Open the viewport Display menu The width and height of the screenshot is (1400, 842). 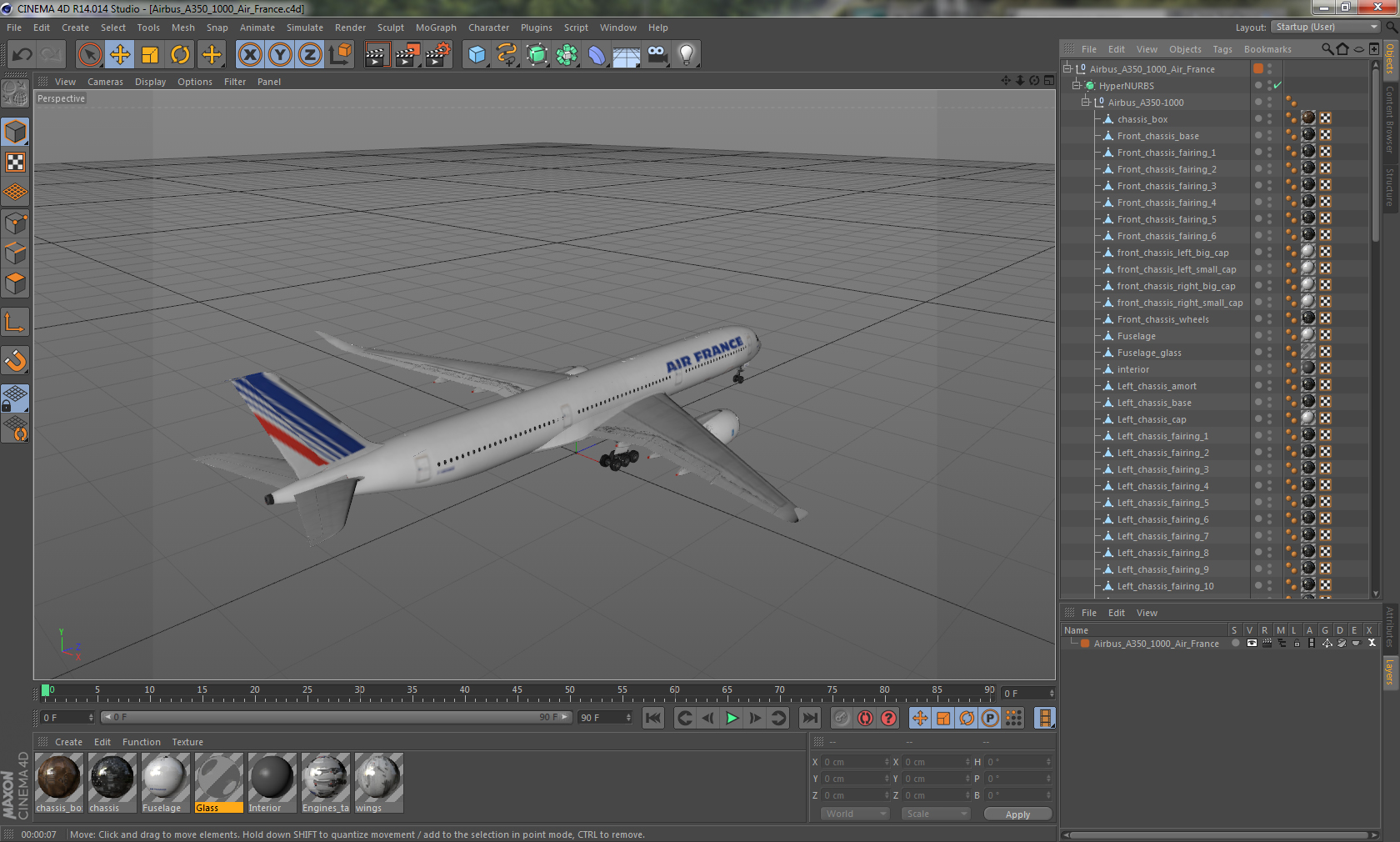(x=150, y=82)
